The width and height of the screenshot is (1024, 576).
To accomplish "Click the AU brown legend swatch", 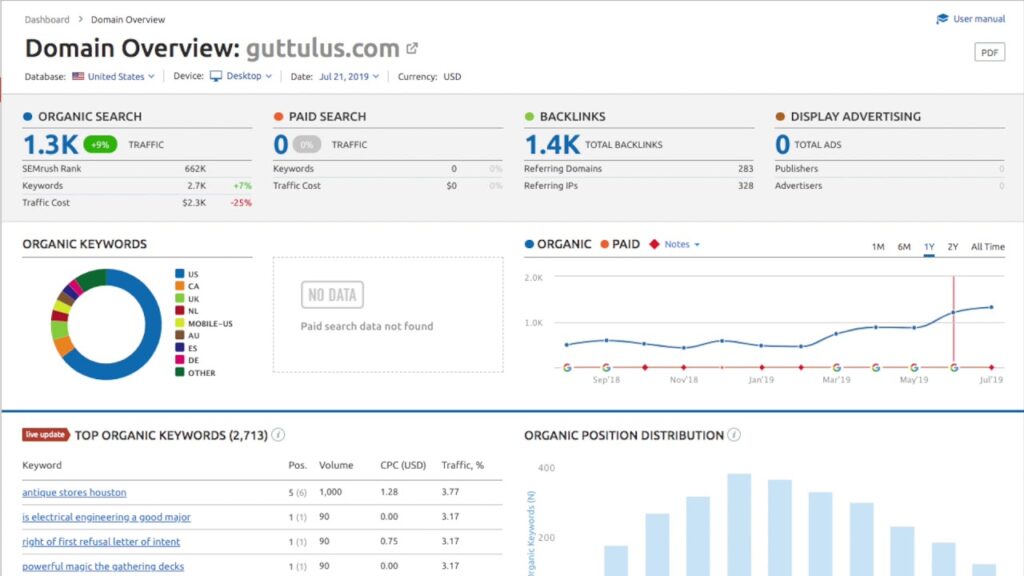I will 180,335.
